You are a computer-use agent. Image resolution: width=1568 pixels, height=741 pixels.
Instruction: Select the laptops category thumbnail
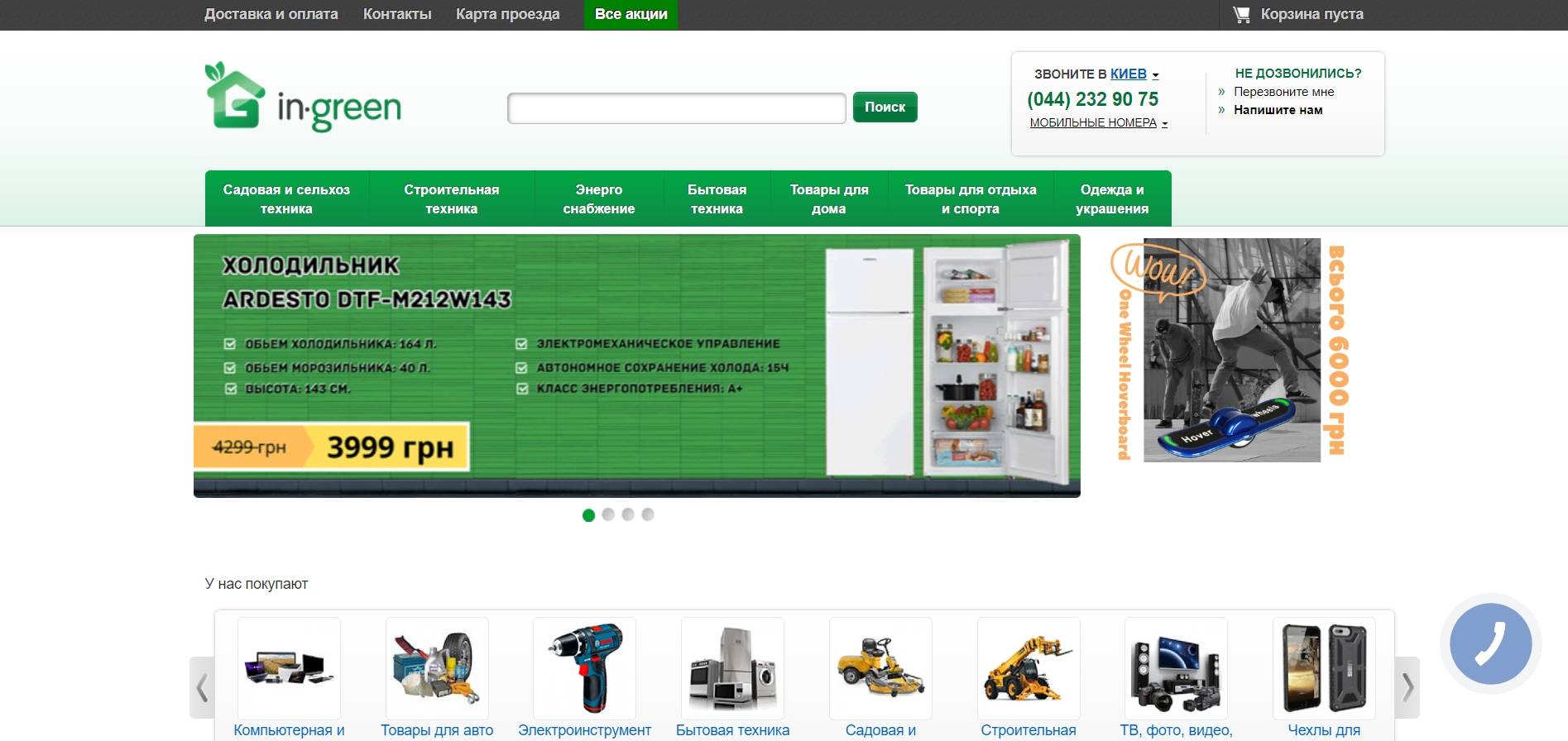(289, 667)
